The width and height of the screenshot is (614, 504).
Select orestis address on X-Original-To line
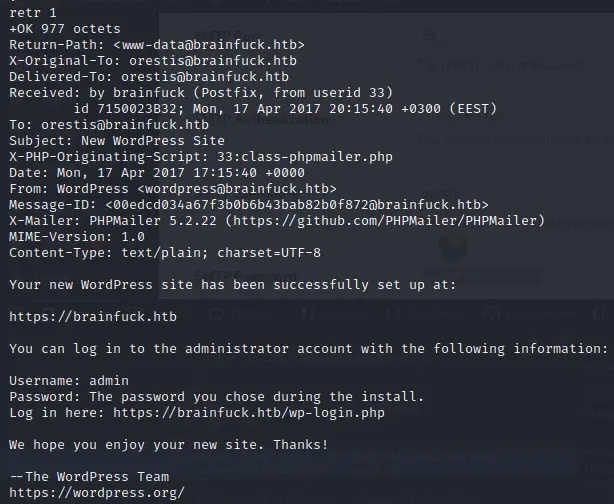(213, 61)
